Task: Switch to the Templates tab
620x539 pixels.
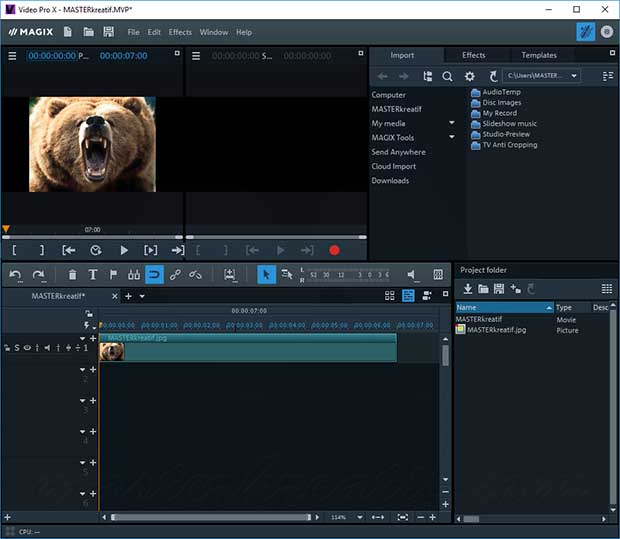Action: [x=539, y=55]
